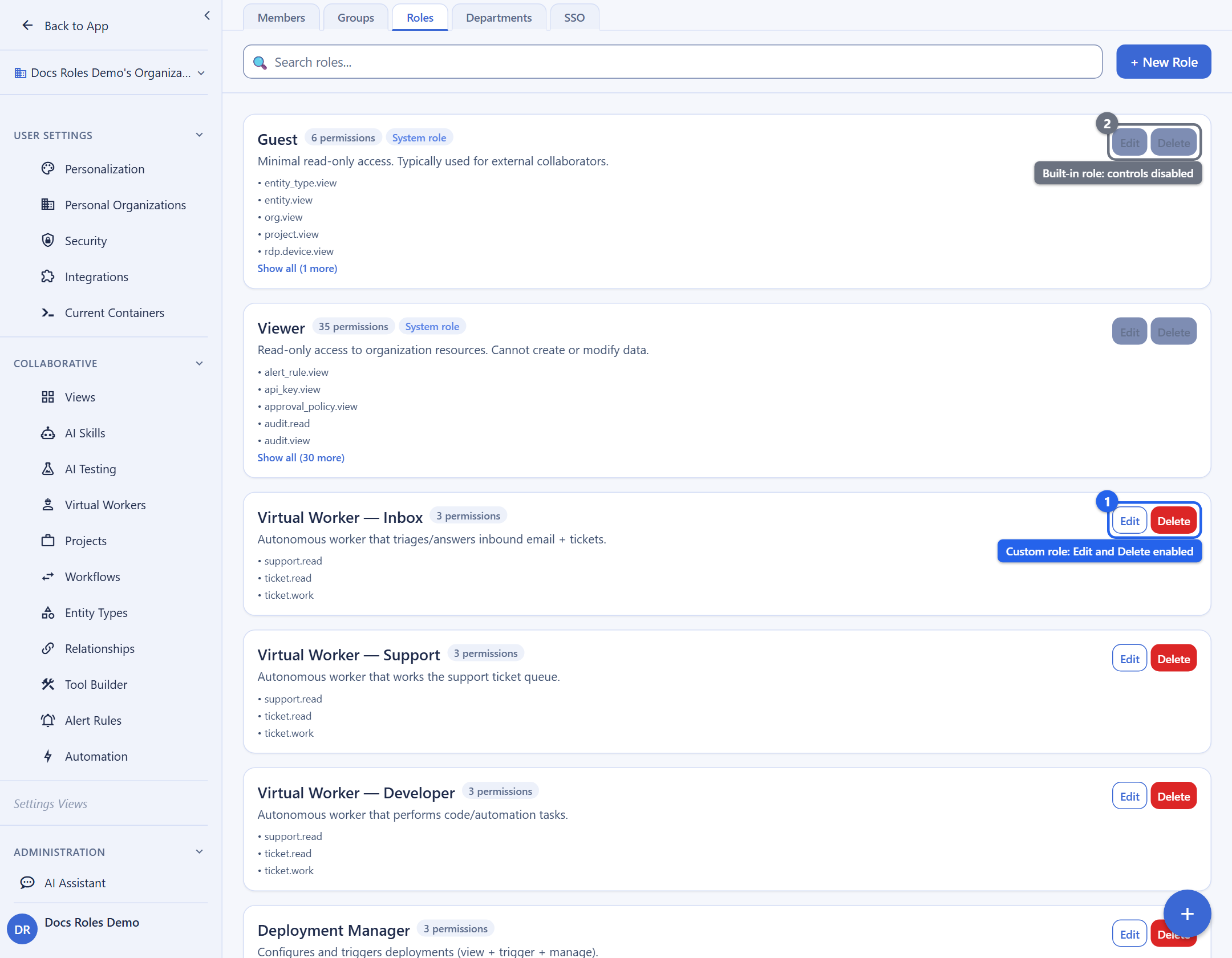Edit the Virtual Worker — Developer role
The image size is (1232, 958).
pos(1129,797)
